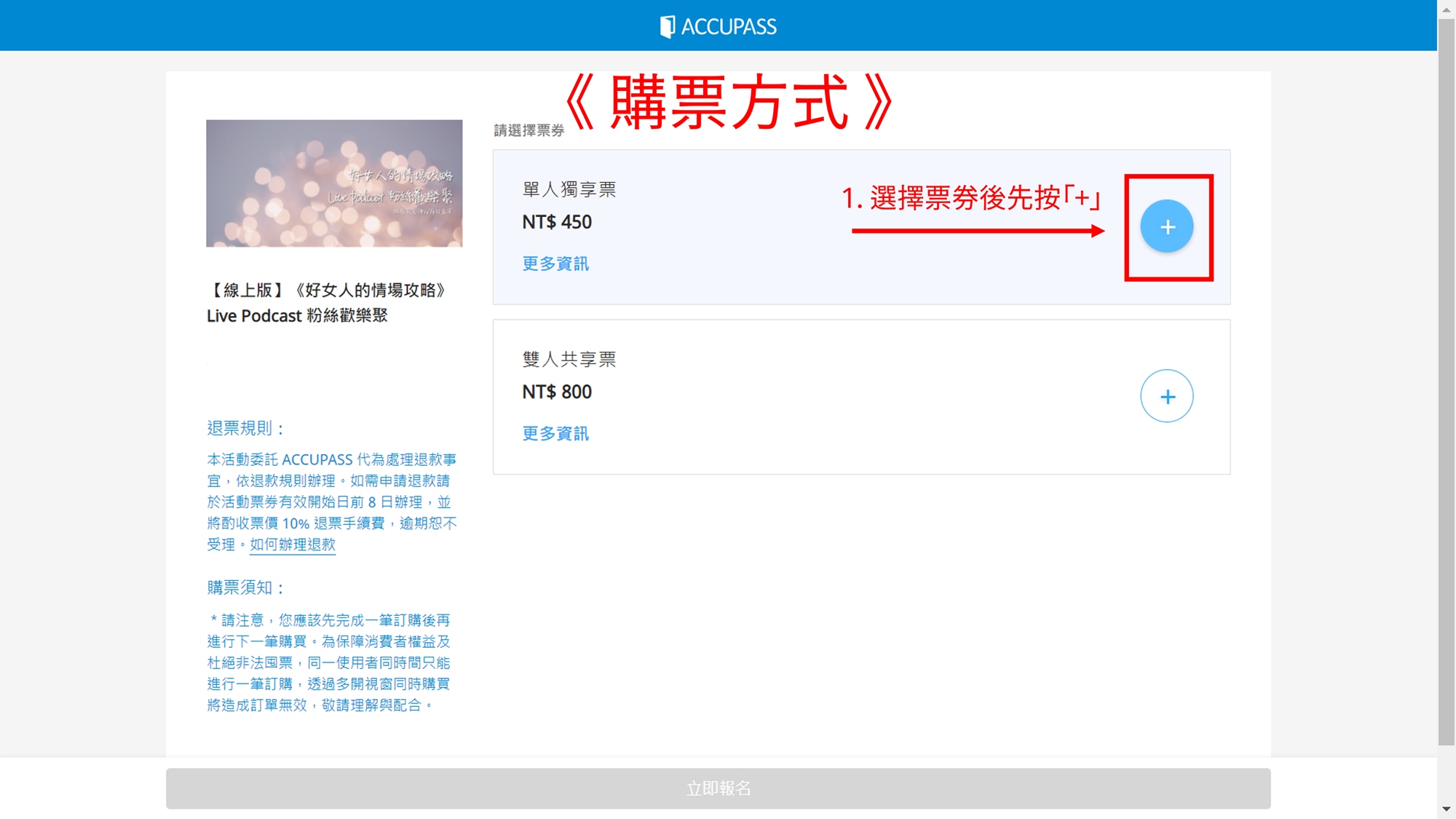This screenshot has height=819, width=1456.
Task: Click the scrollbar down arrow
Action: tap(1446, 809)
